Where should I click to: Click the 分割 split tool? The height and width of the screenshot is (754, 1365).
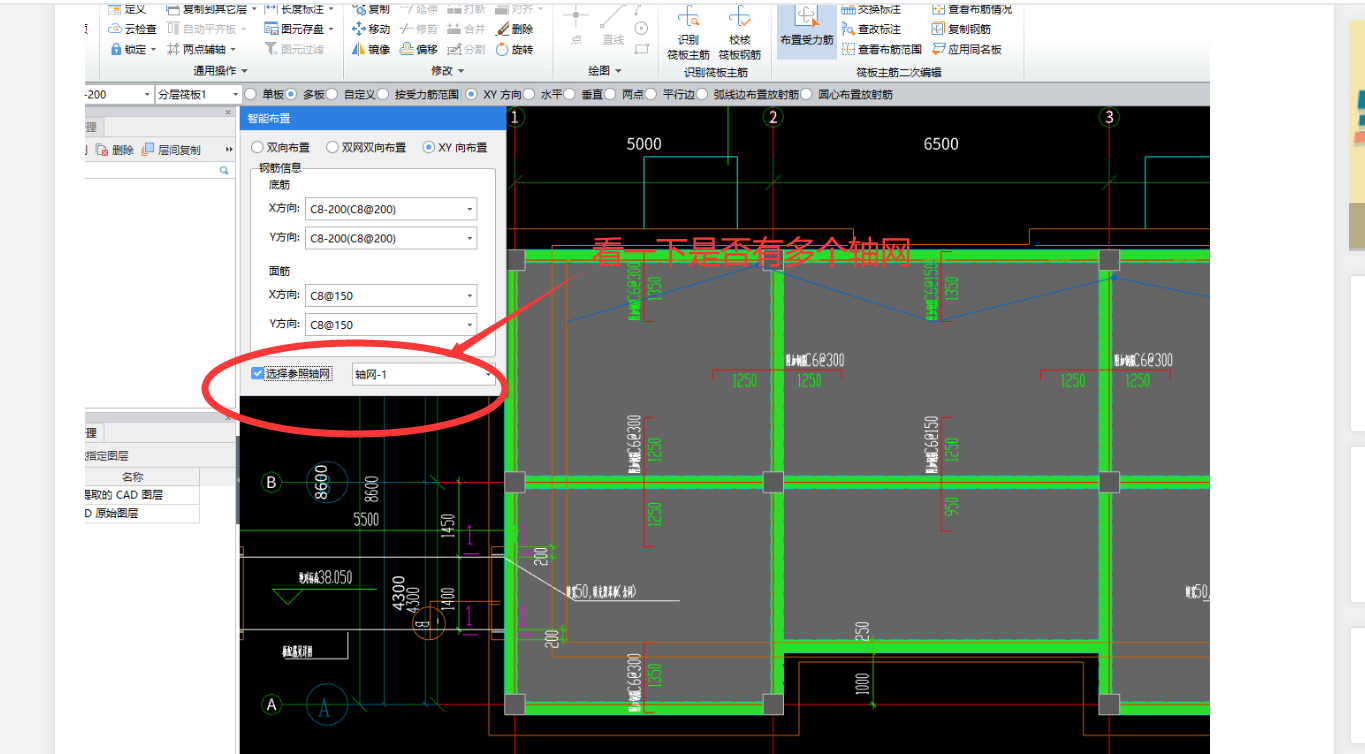466,49
